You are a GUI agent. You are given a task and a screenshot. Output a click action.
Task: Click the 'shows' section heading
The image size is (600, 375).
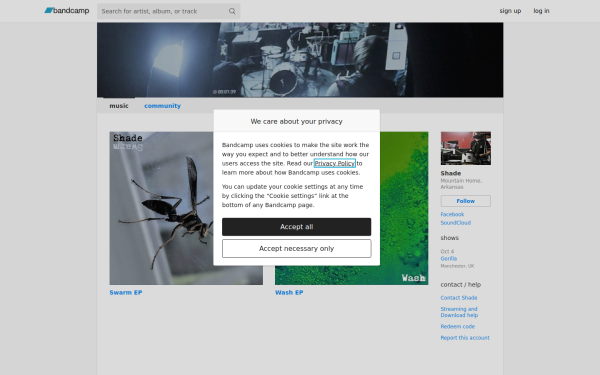coord(450,238)
